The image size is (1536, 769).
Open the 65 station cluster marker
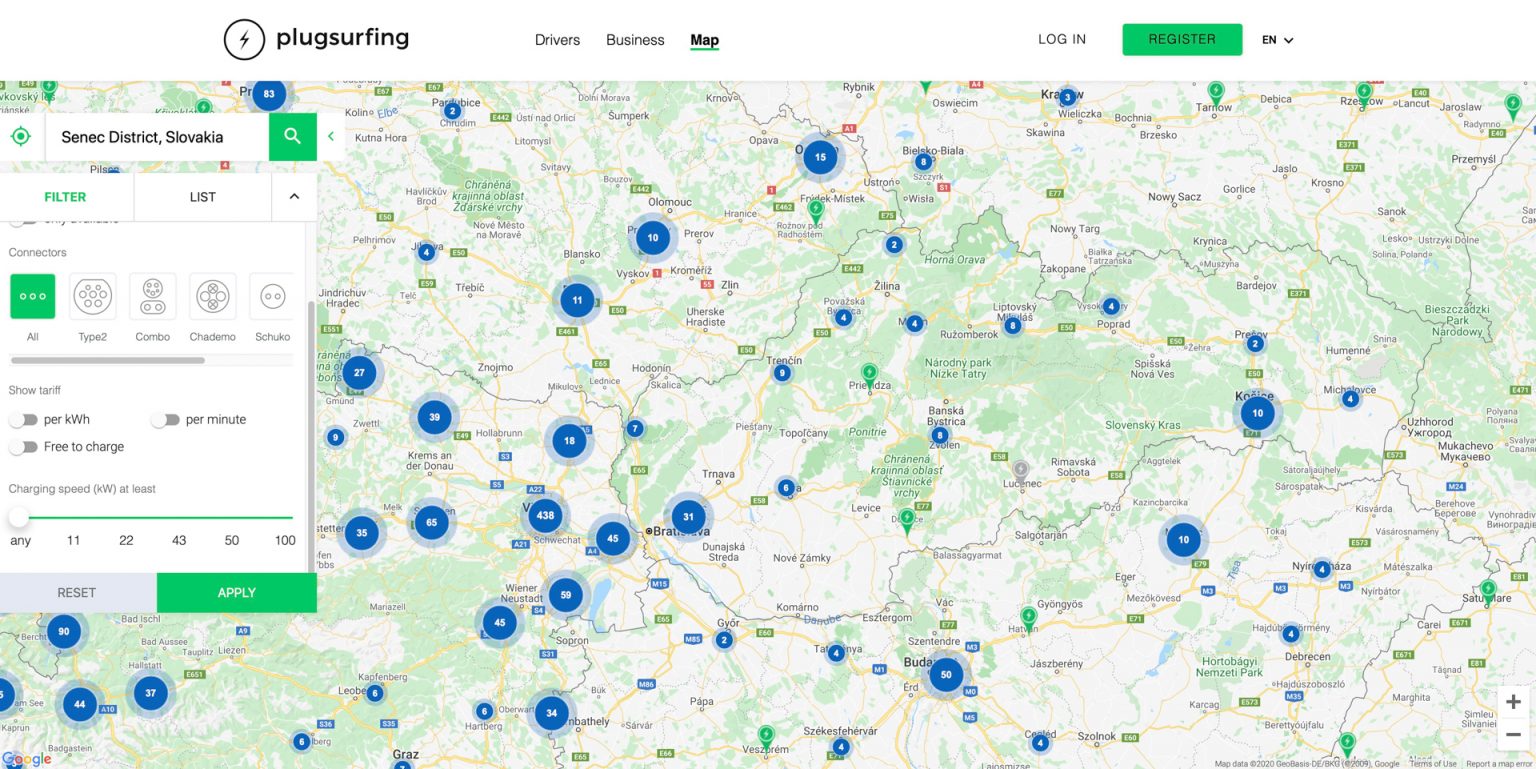coord(432,522)
